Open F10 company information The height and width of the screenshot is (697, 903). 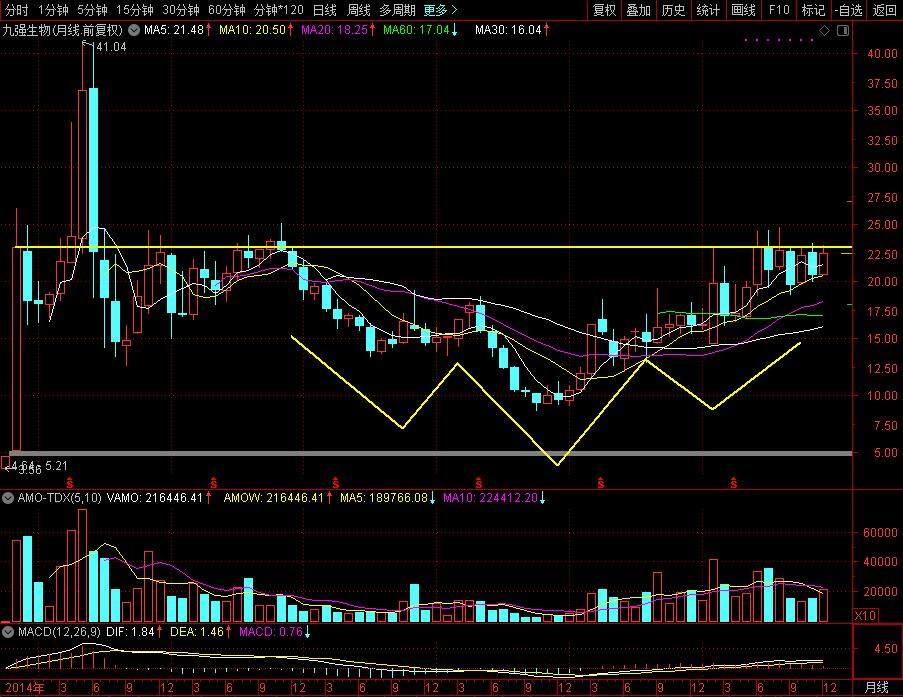[x=779, y=10]
